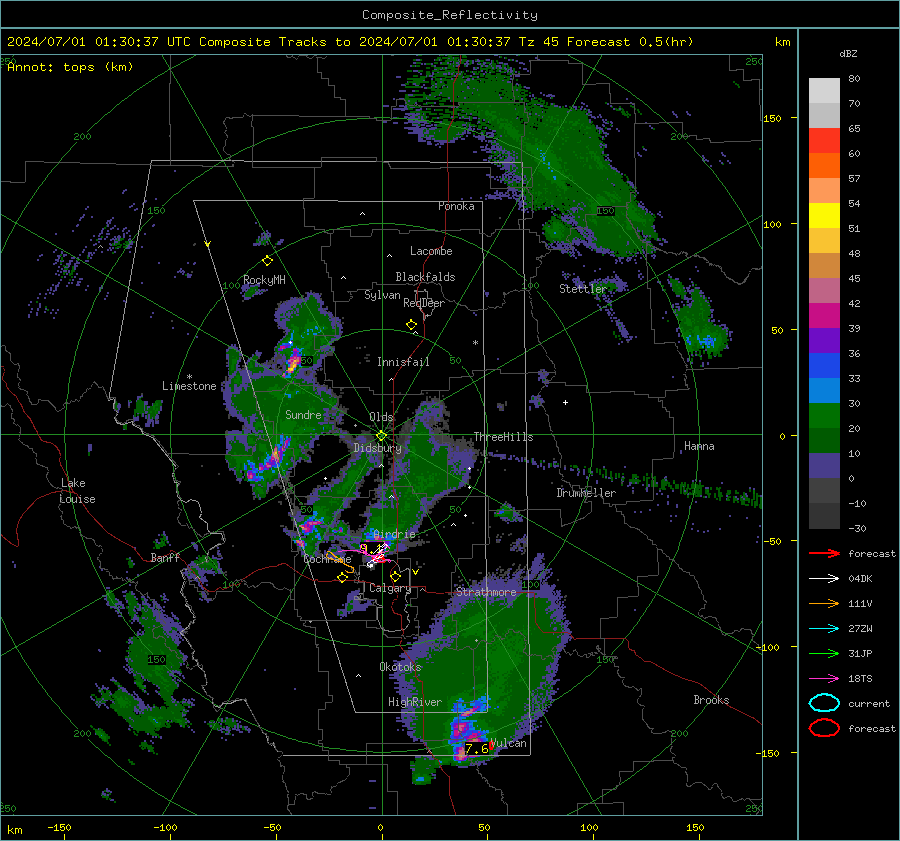Image resolution: width=900 pixels, height=841 pixels.
Task: Click the magenta swatch below 42 dBZ
Action: click(x=824, y=315)
